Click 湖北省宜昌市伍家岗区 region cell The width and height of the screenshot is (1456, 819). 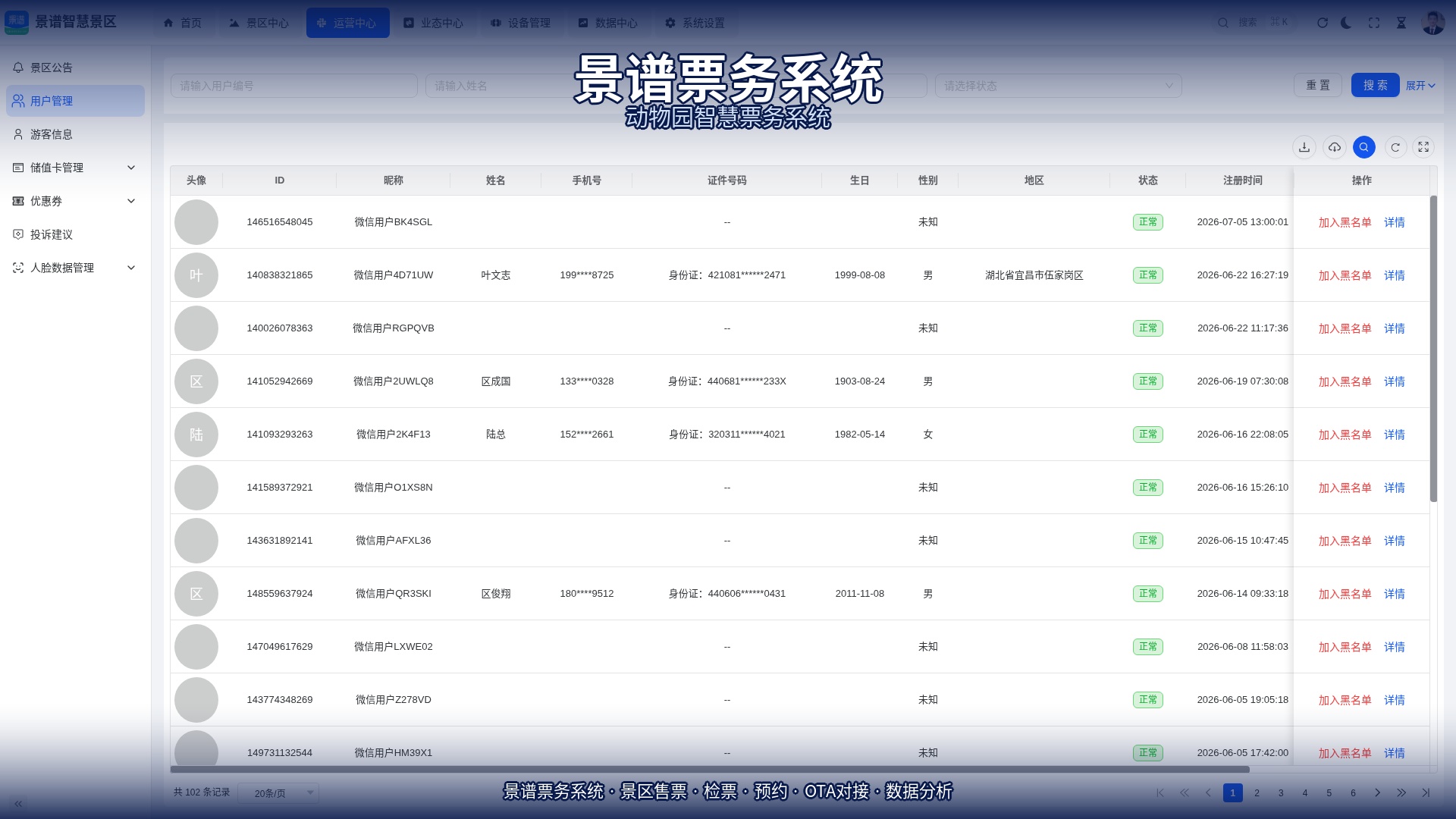tap(1034, 275)
